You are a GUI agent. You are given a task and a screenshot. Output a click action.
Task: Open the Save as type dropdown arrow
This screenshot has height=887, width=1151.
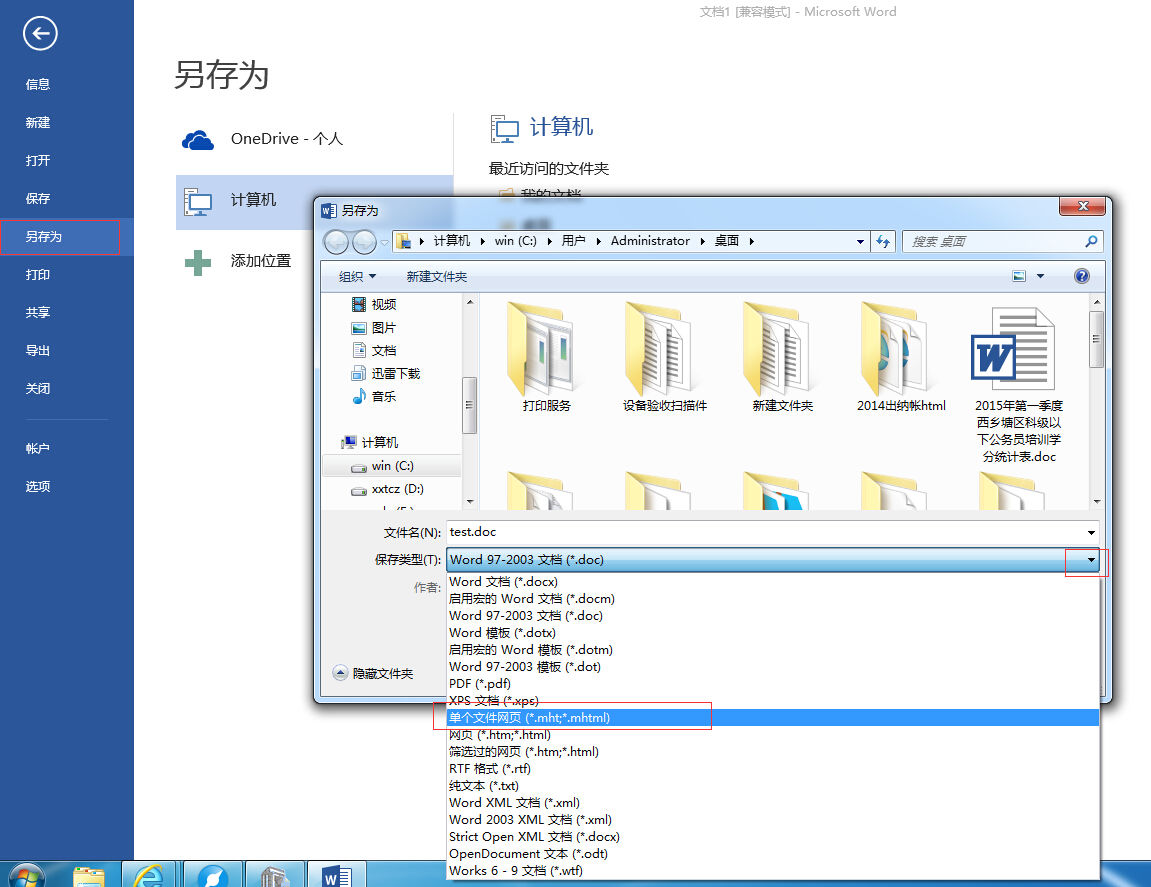(x=1092, y=560)
